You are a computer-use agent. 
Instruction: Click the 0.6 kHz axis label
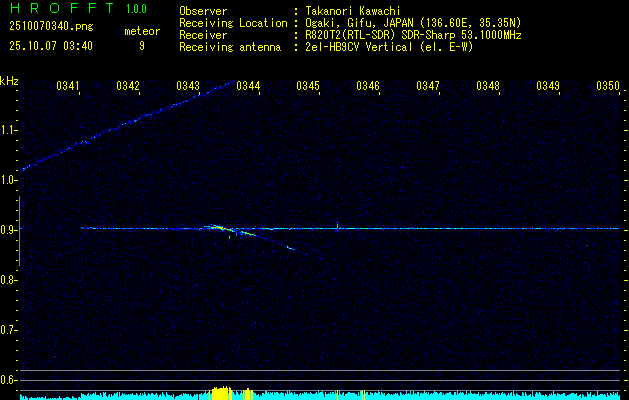[x=8, y=380]
